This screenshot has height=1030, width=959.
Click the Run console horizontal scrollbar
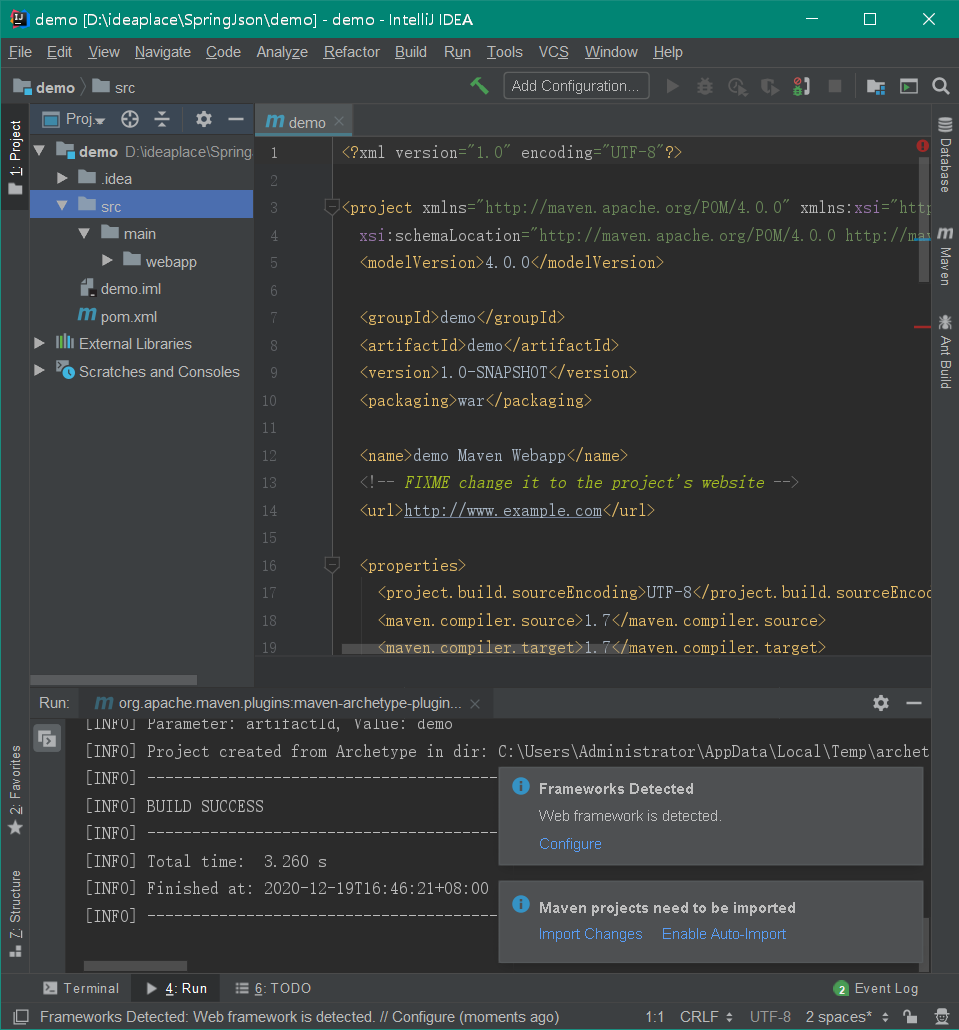point(135,966)
